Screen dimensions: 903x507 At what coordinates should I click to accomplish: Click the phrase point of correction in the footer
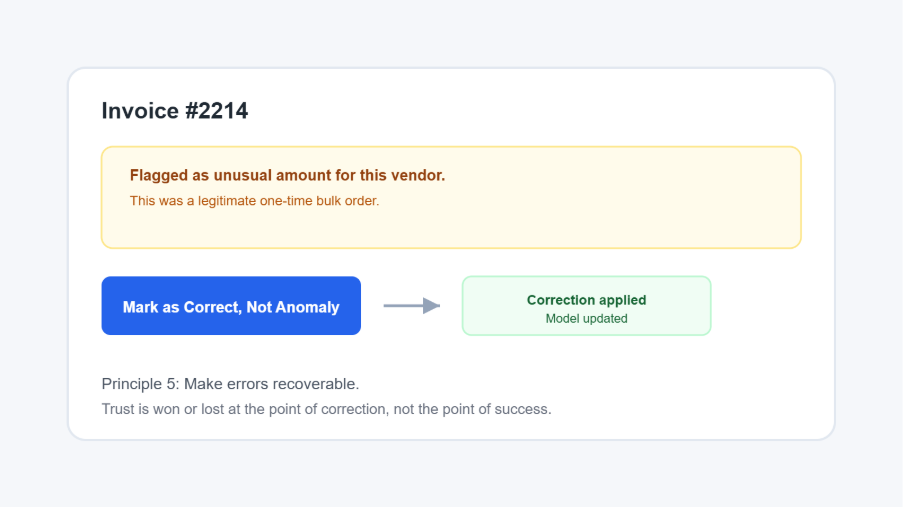(x=329, y=409)
